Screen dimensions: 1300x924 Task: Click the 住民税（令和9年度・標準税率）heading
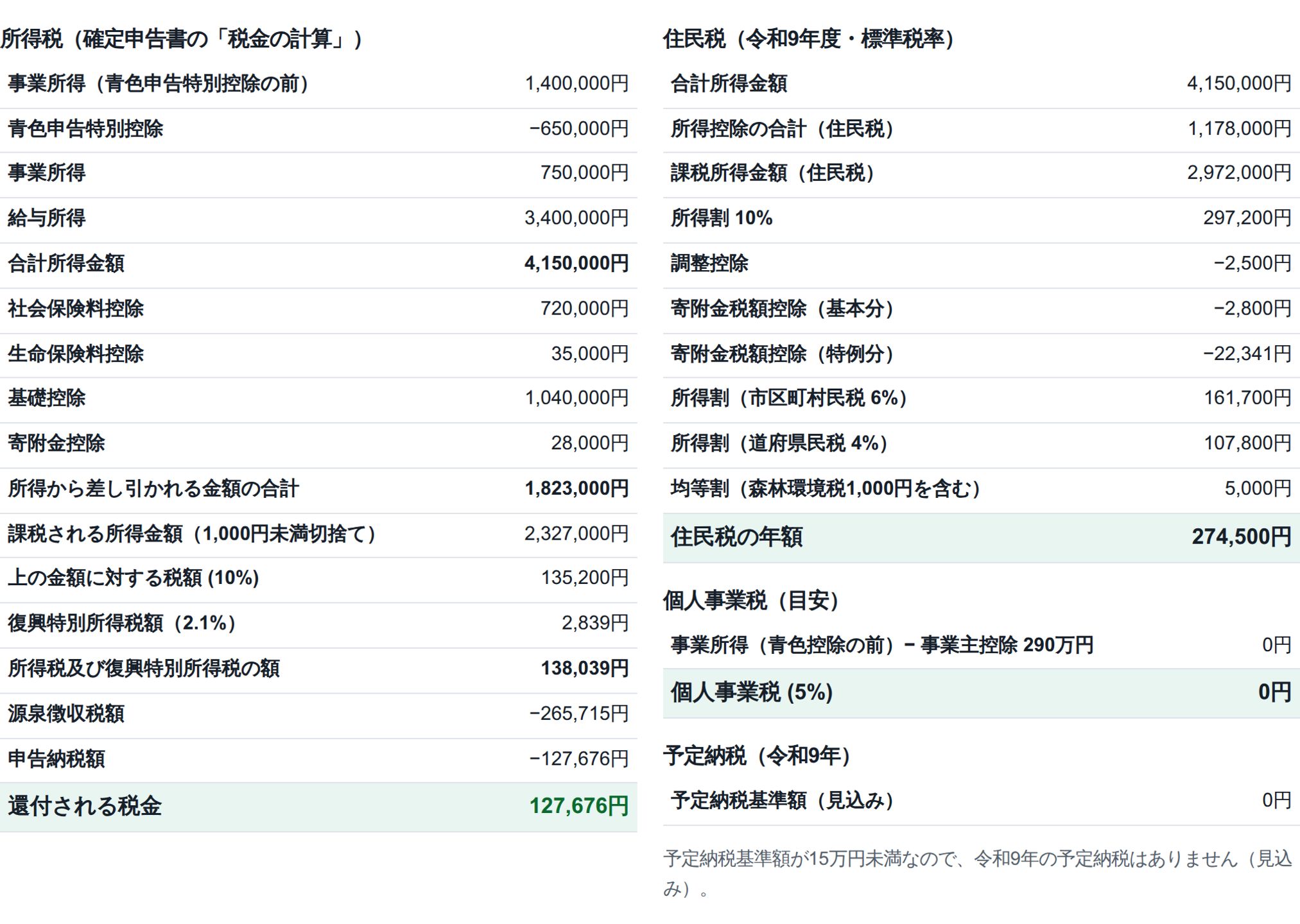(809, 39)
